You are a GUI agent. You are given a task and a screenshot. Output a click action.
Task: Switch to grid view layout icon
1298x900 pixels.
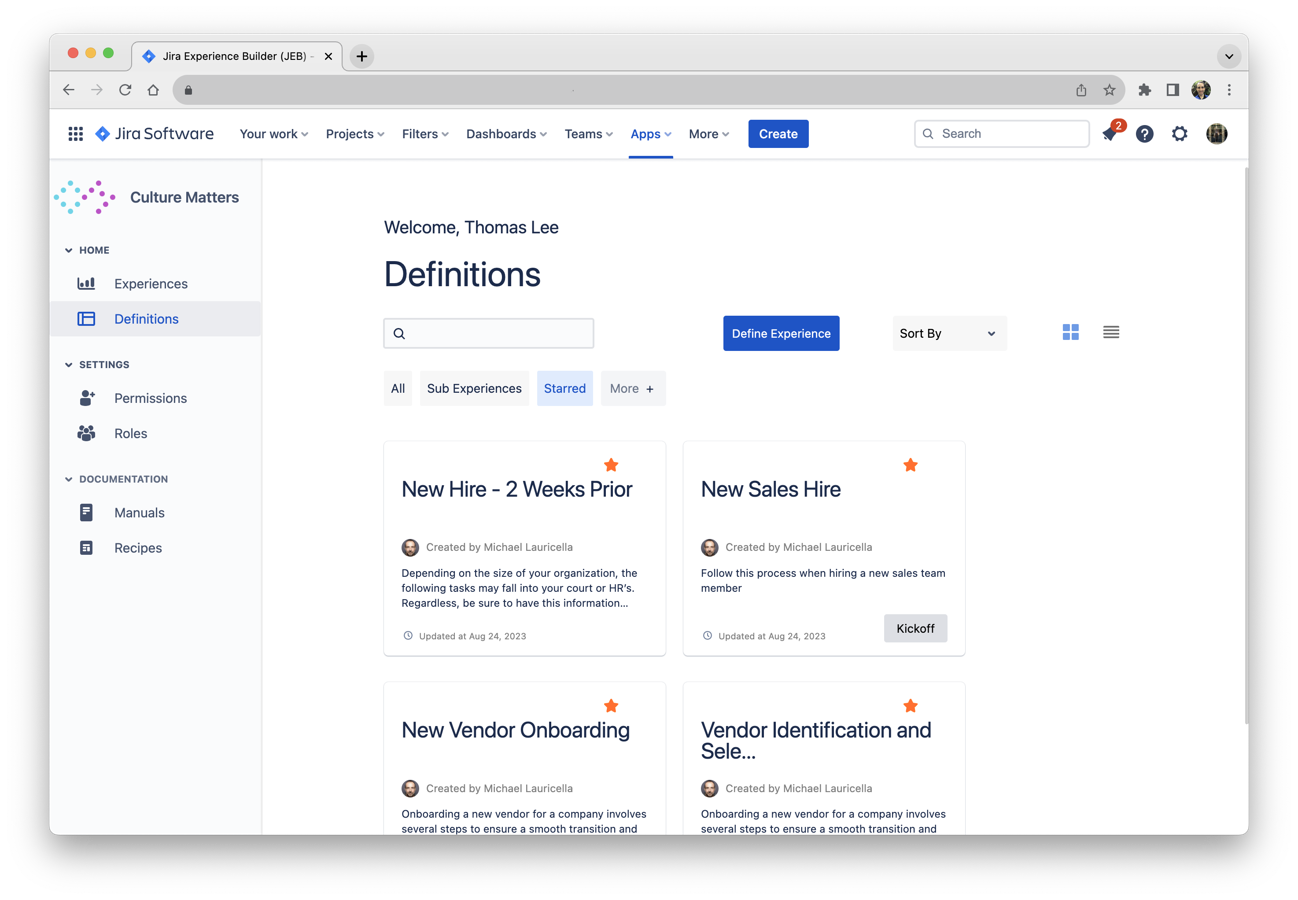click(x=1070, y=333)
